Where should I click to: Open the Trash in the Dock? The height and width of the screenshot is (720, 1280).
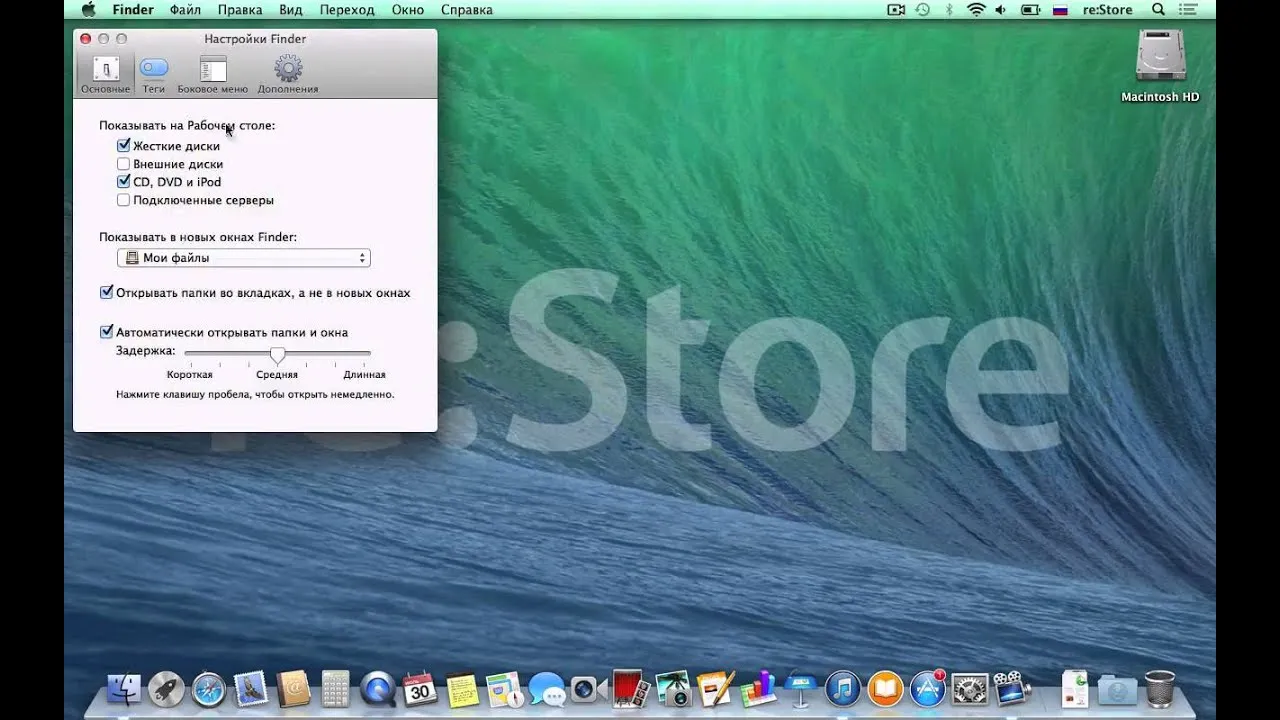point(1160,688)
